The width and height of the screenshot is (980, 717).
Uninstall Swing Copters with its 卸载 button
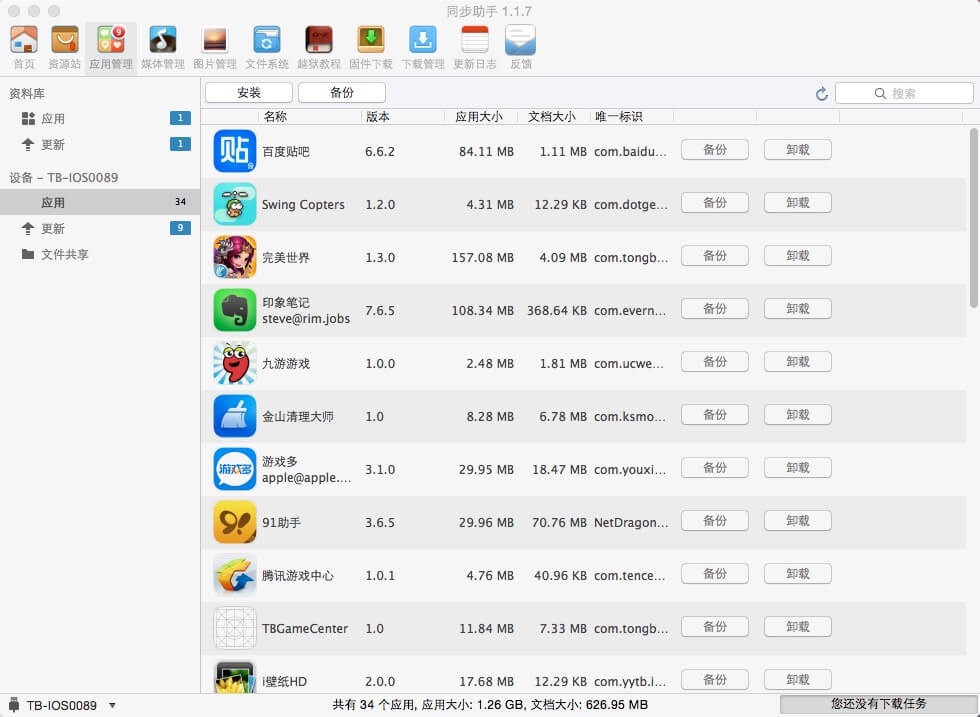pos(797,203)
